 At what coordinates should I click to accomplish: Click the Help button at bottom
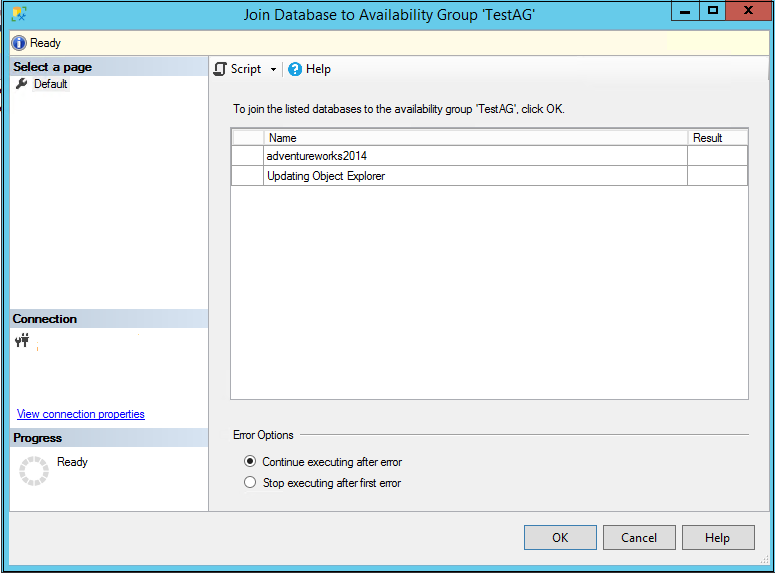point(717,537)
